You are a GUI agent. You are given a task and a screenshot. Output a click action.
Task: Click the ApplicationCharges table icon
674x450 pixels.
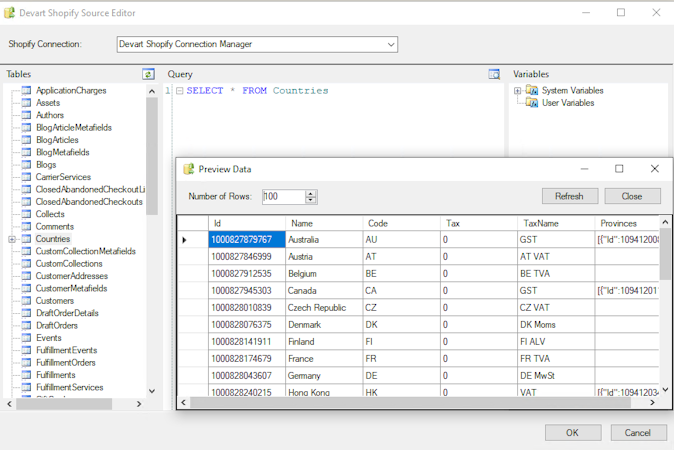coord(26,91)
